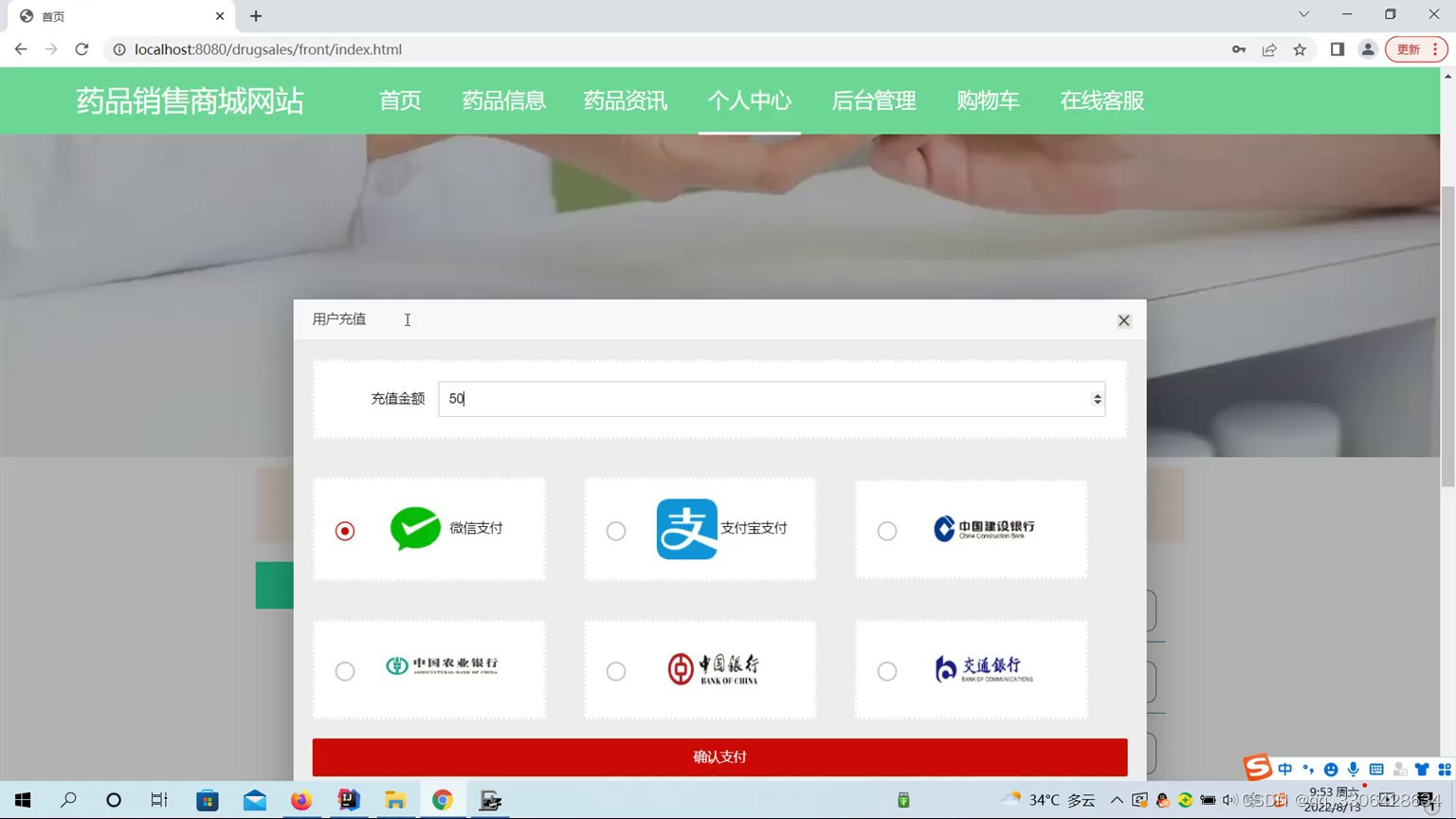This screenshot has width=1456, height=819.
Task: Close the 用户充值 dialog
Action: tap(1124, 320)
